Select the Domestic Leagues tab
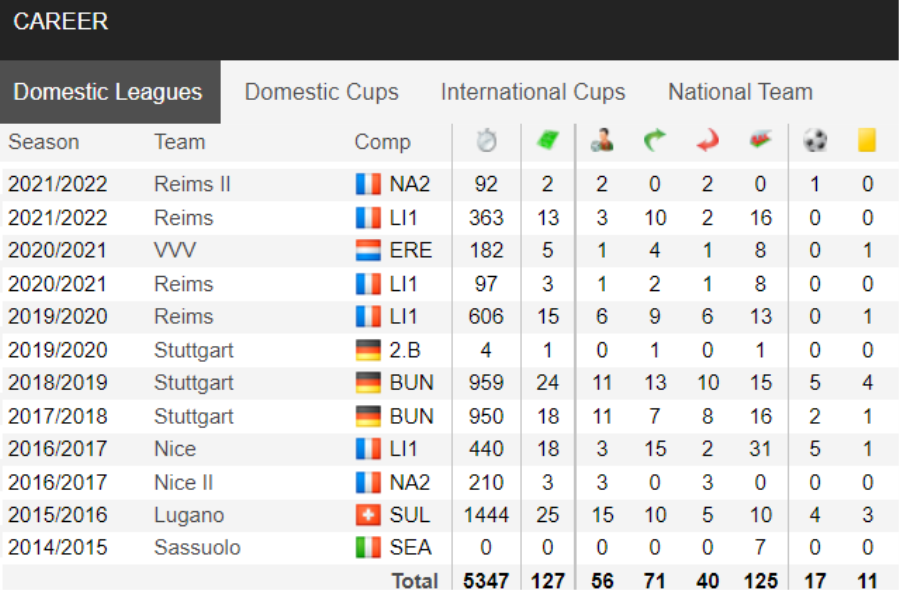The width and height of the screenshot is (899, 590). (x=108, y=92)
